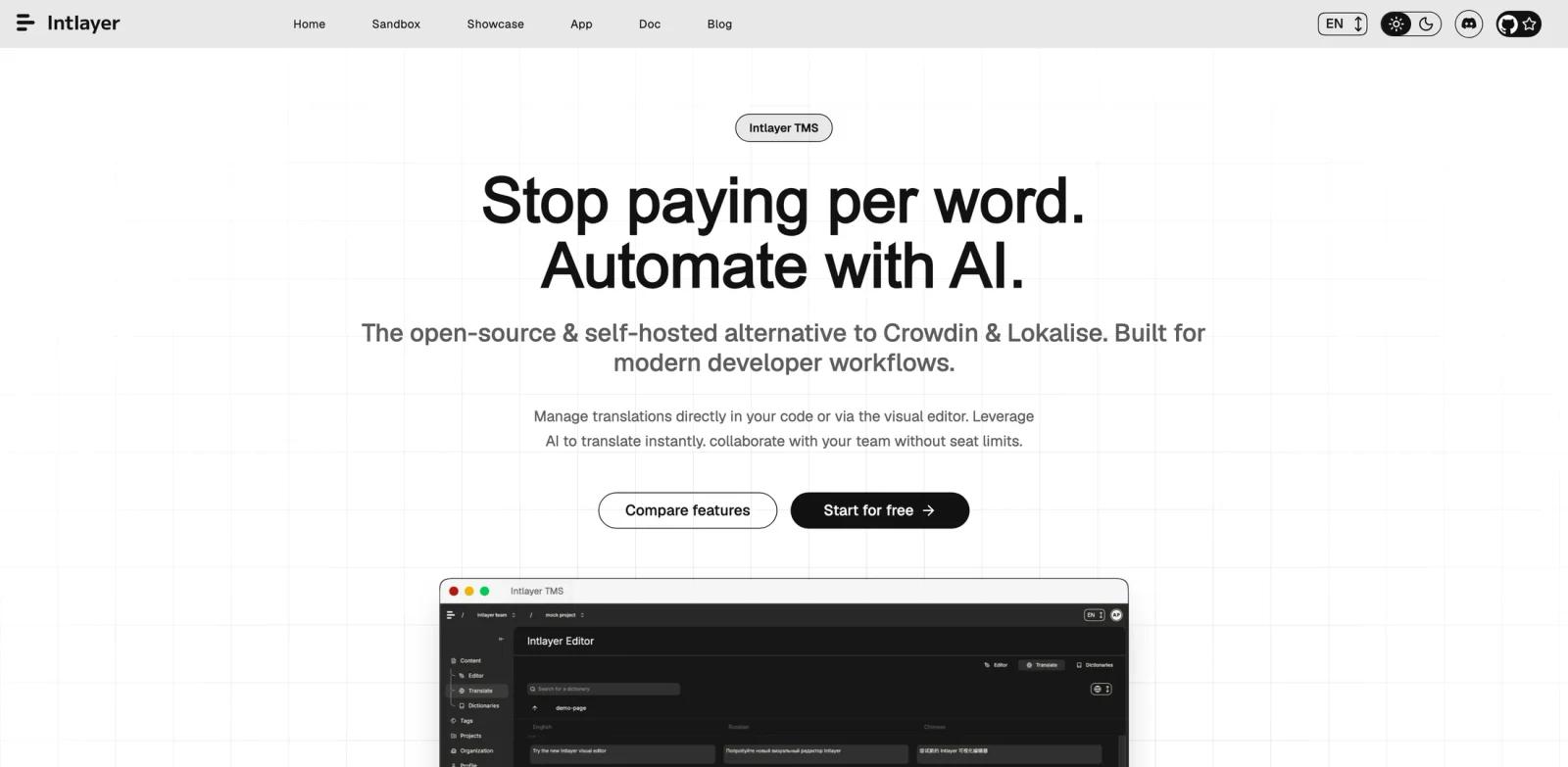
Task: Navigate to the App section
Action: [581, 24]
